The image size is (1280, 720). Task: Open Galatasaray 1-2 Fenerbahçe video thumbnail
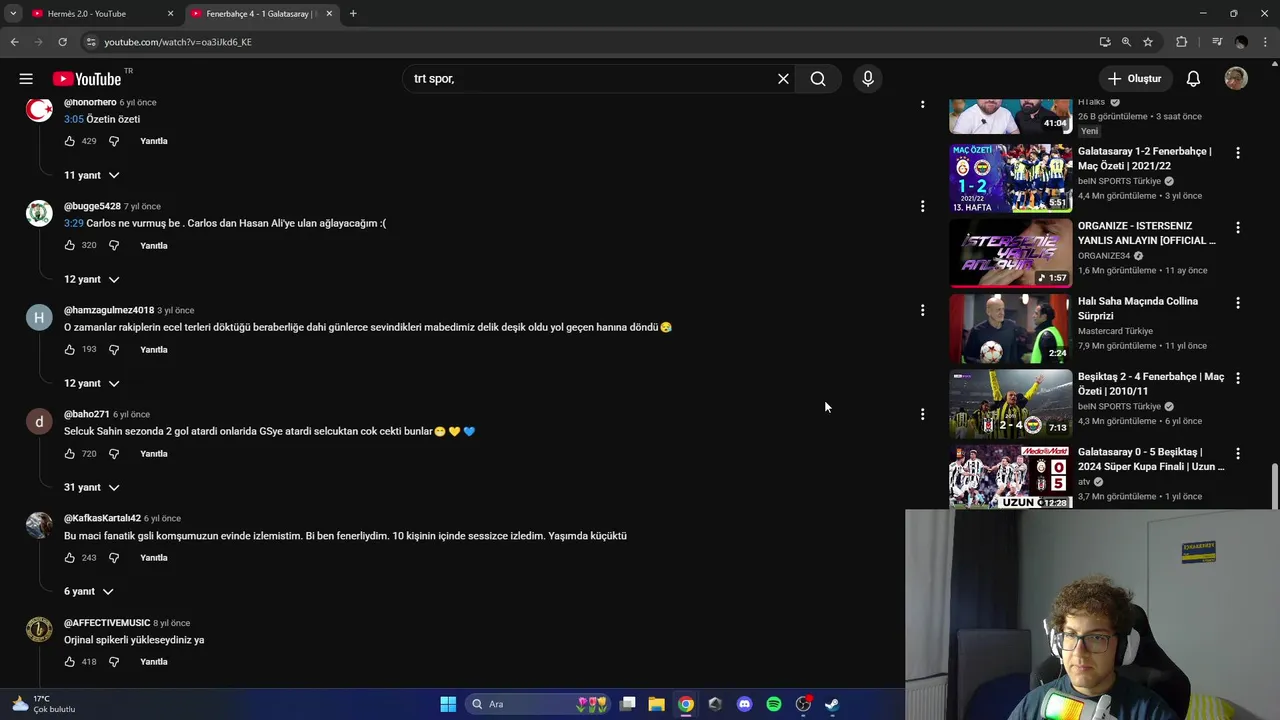click(1010, 178)
